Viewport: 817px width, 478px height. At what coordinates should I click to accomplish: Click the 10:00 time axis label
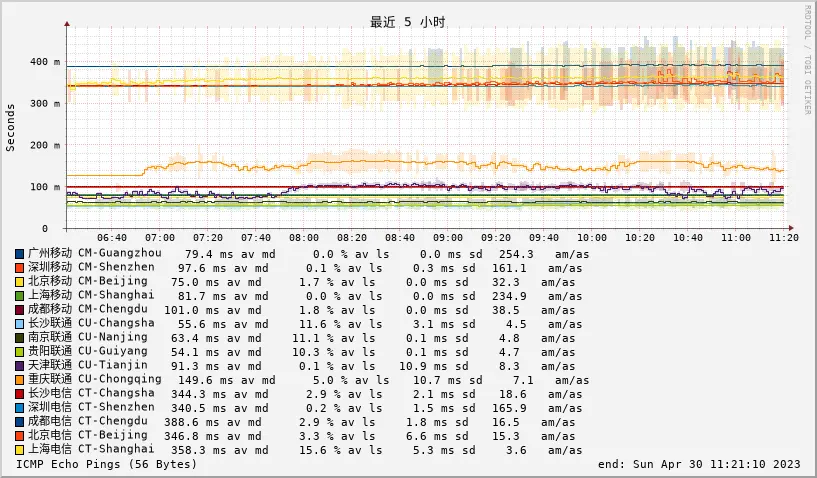click(592, 238)
